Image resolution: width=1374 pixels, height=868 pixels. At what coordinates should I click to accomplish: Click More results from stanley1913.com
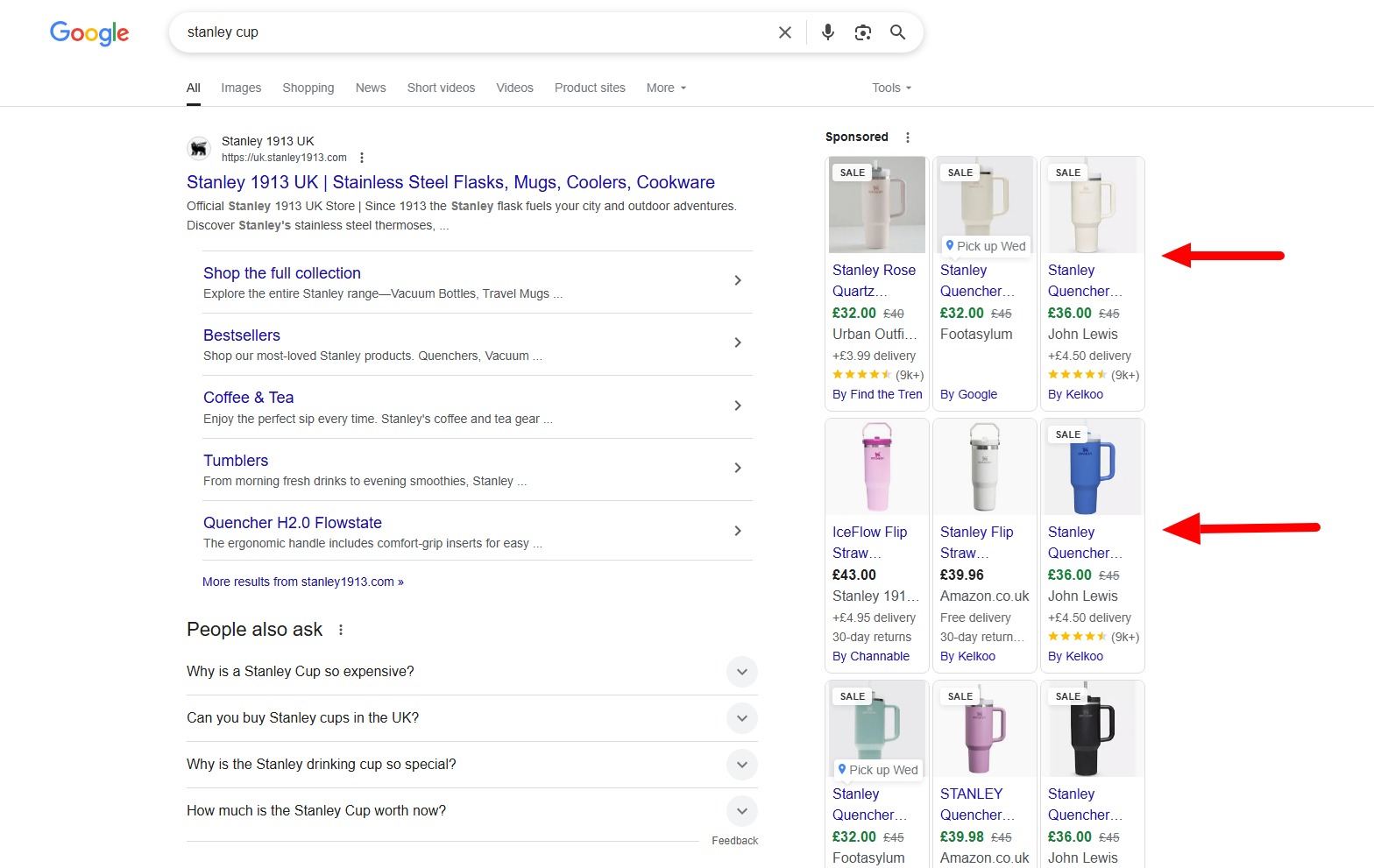coord(303,582)
